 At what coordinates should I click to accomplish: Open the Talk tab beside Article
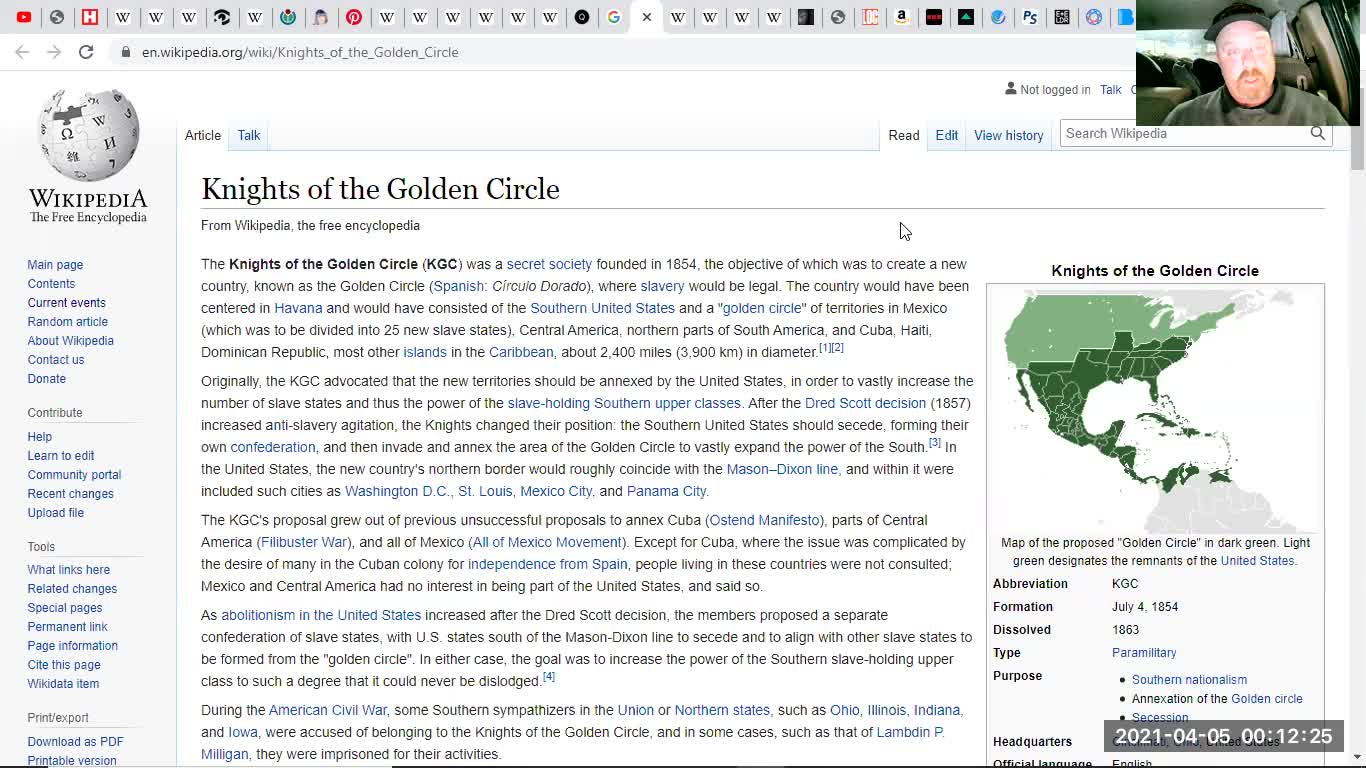(x=249, y=135)
